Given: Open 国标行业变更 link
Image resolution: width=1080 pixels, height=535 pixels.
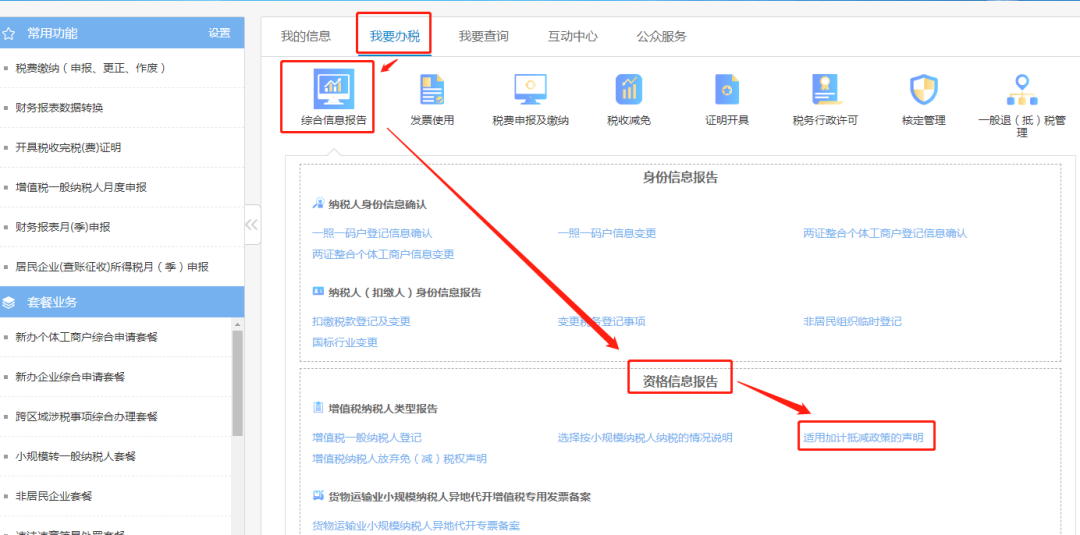Looking at the screenshot, I should (344, 342).
